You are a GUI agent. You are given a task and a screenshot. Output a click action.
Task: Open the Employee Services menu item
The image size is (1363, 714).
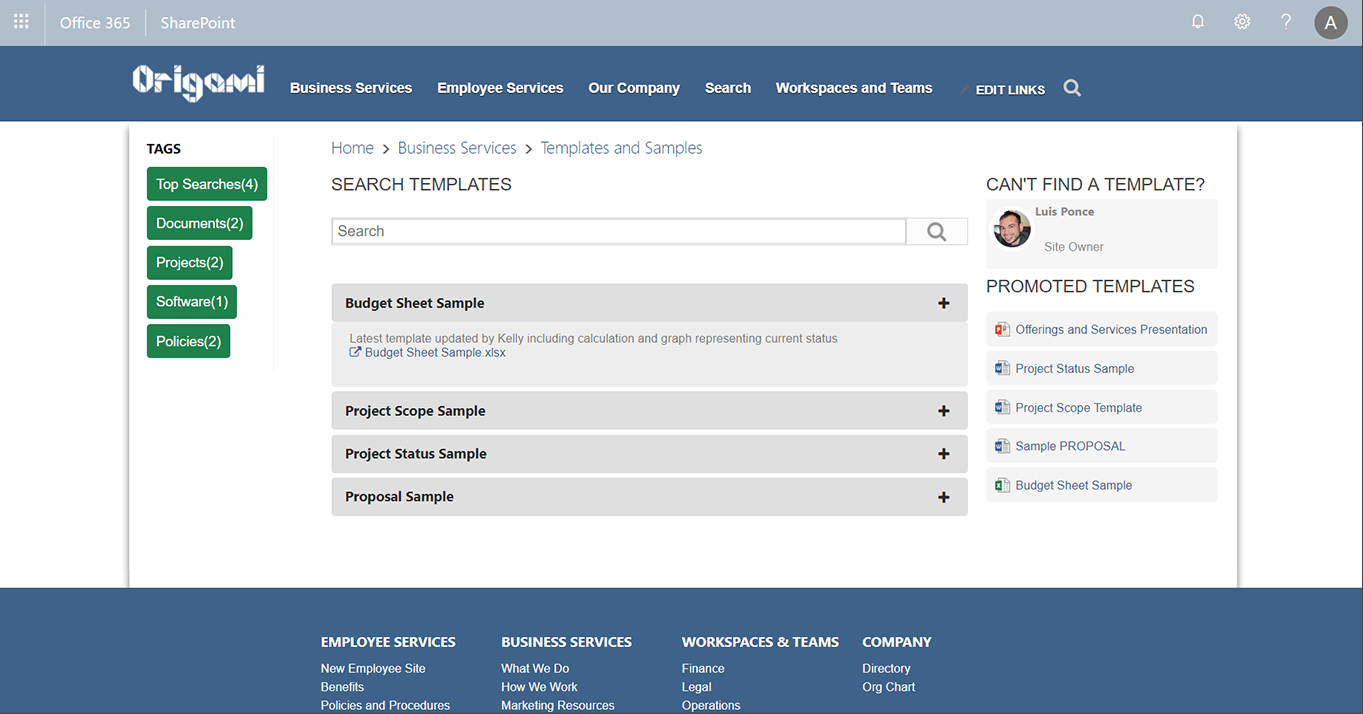[500, 88]
